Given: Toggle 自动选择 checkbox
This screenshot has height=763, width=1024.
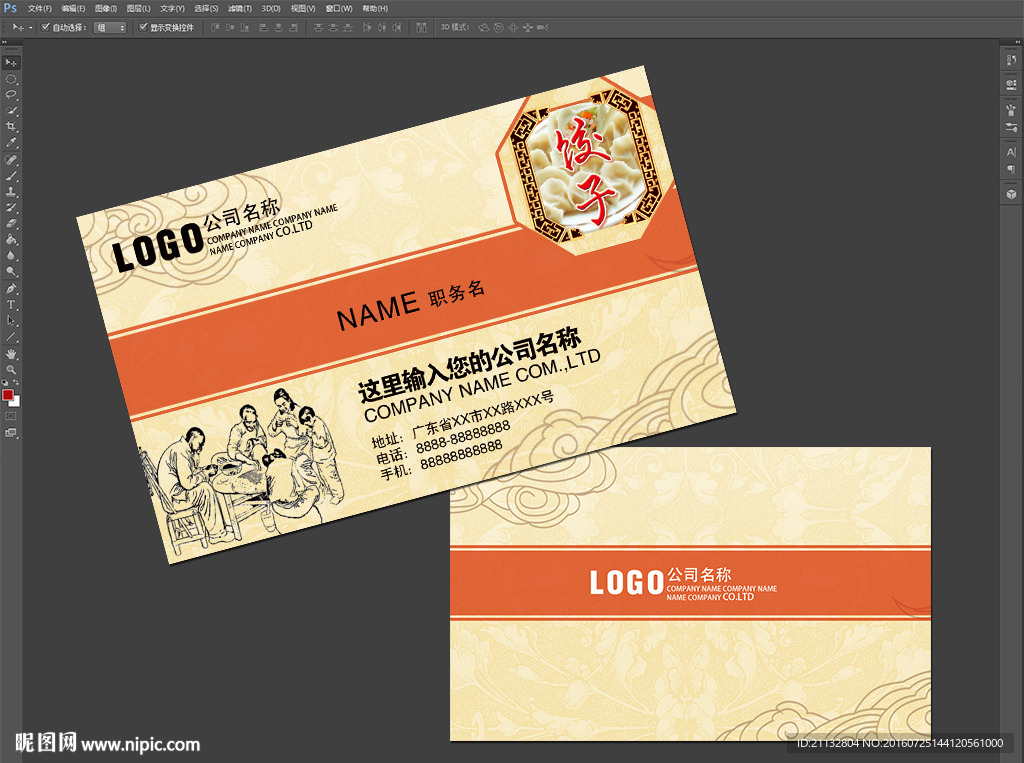Looking at the screenshot, I should [x=46, y=27].
